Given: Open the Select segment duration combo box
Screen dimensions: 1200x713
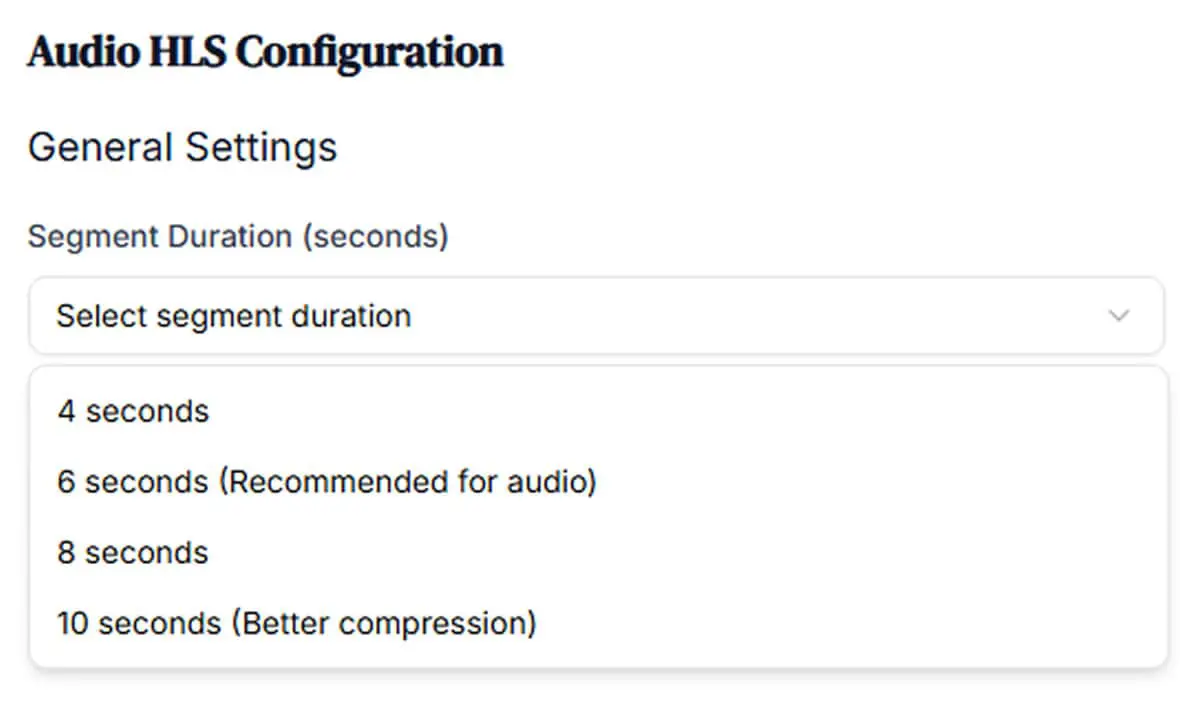Looking at the screenshot, I should 597,316.
